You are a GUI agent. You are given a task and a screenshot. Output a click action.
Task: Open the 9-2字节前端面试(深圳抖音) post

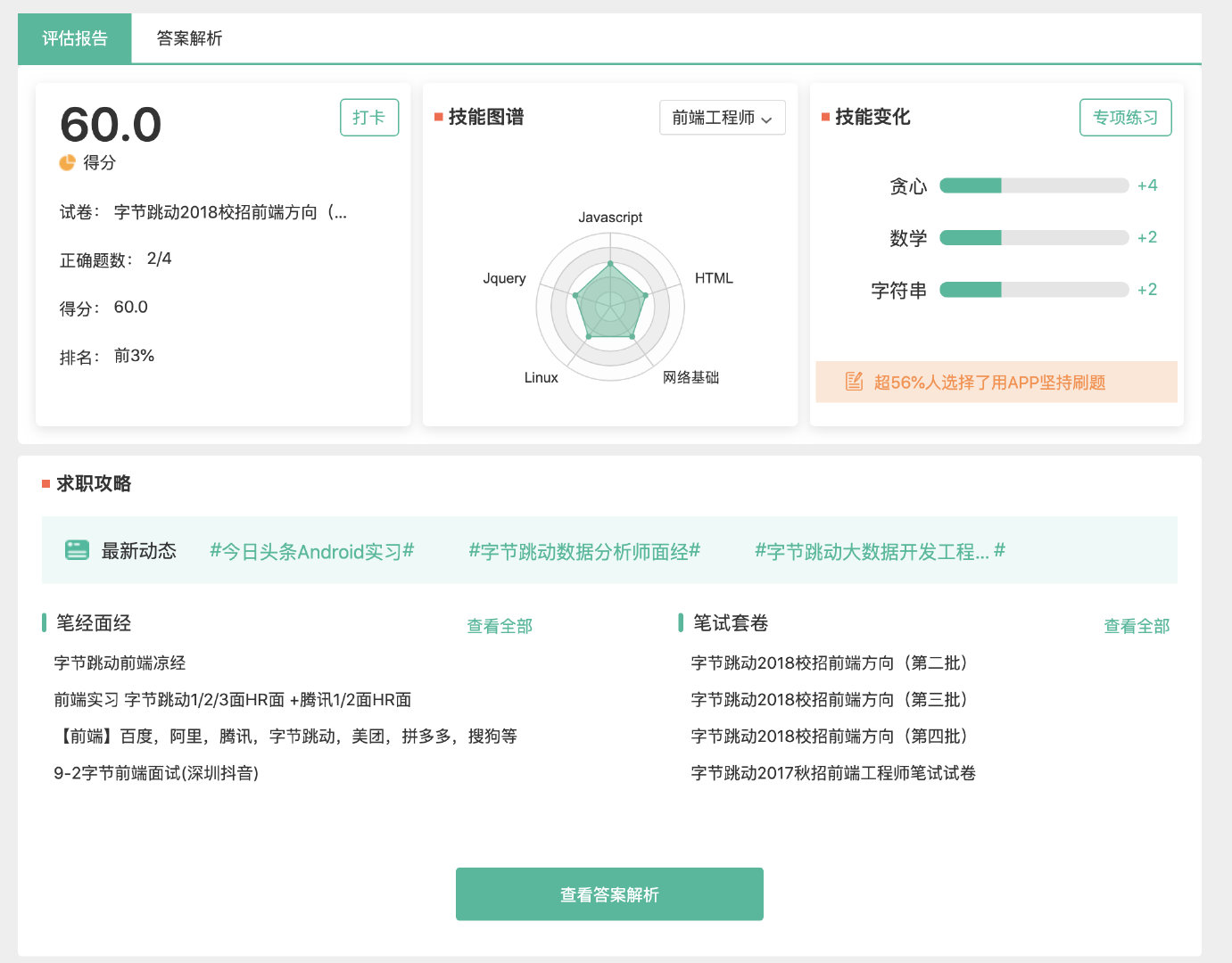pyautogui.click(x=156, y=773)
